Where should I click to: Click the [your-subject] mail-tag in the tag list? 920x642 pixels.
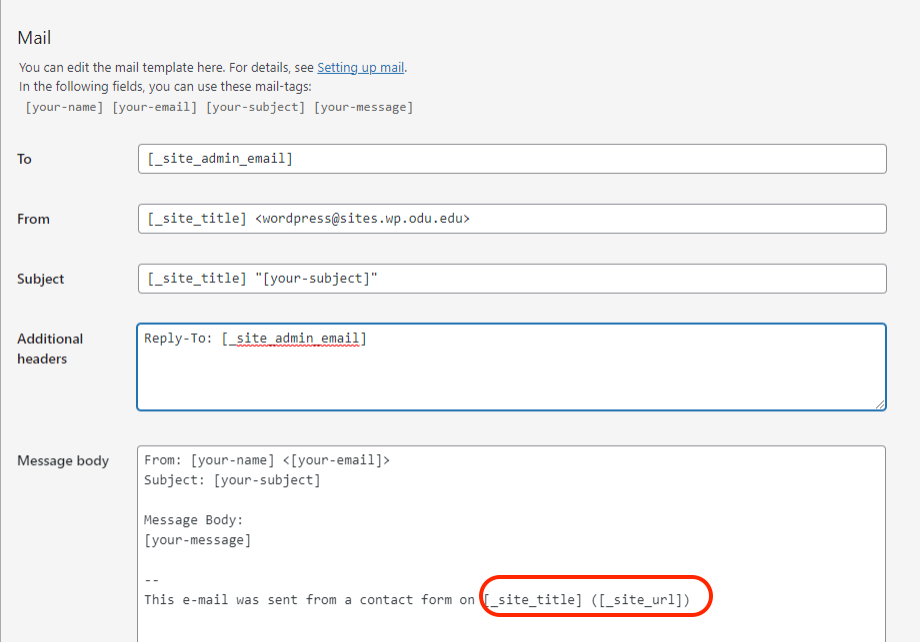pos(255,107)
